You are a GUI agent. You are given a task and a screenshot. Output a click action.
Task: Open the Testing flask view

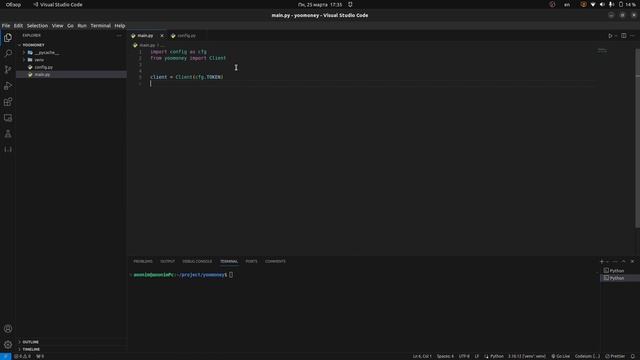[x=8, y=133]
